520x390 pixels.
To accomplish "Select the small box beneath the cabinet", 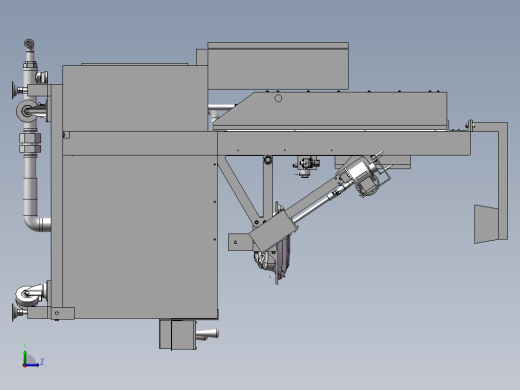I will (178, 334).
